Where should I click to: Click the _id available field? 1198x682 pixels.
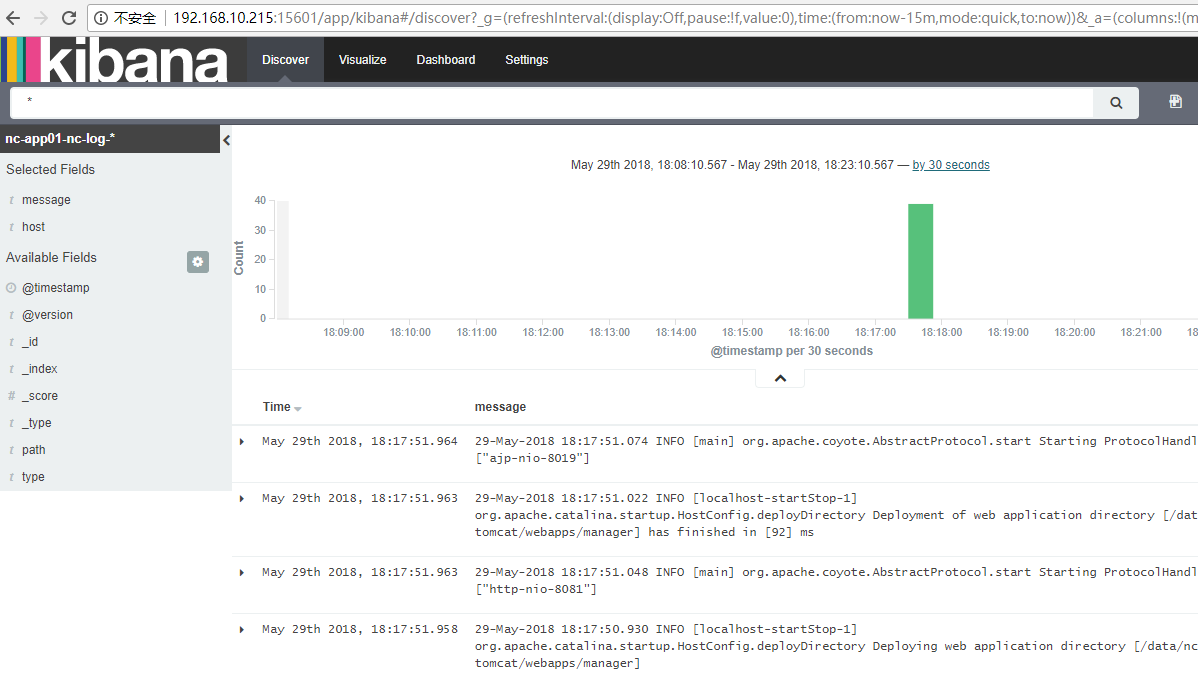click(x=30, y=342)
